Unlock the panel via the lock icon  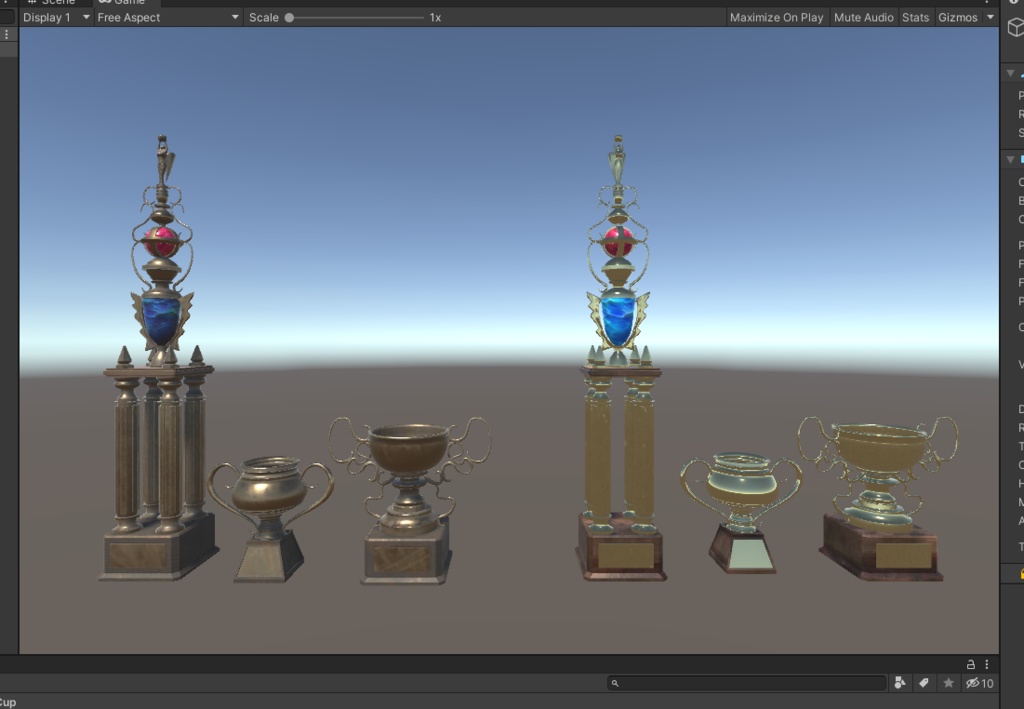tap(970, 664)
